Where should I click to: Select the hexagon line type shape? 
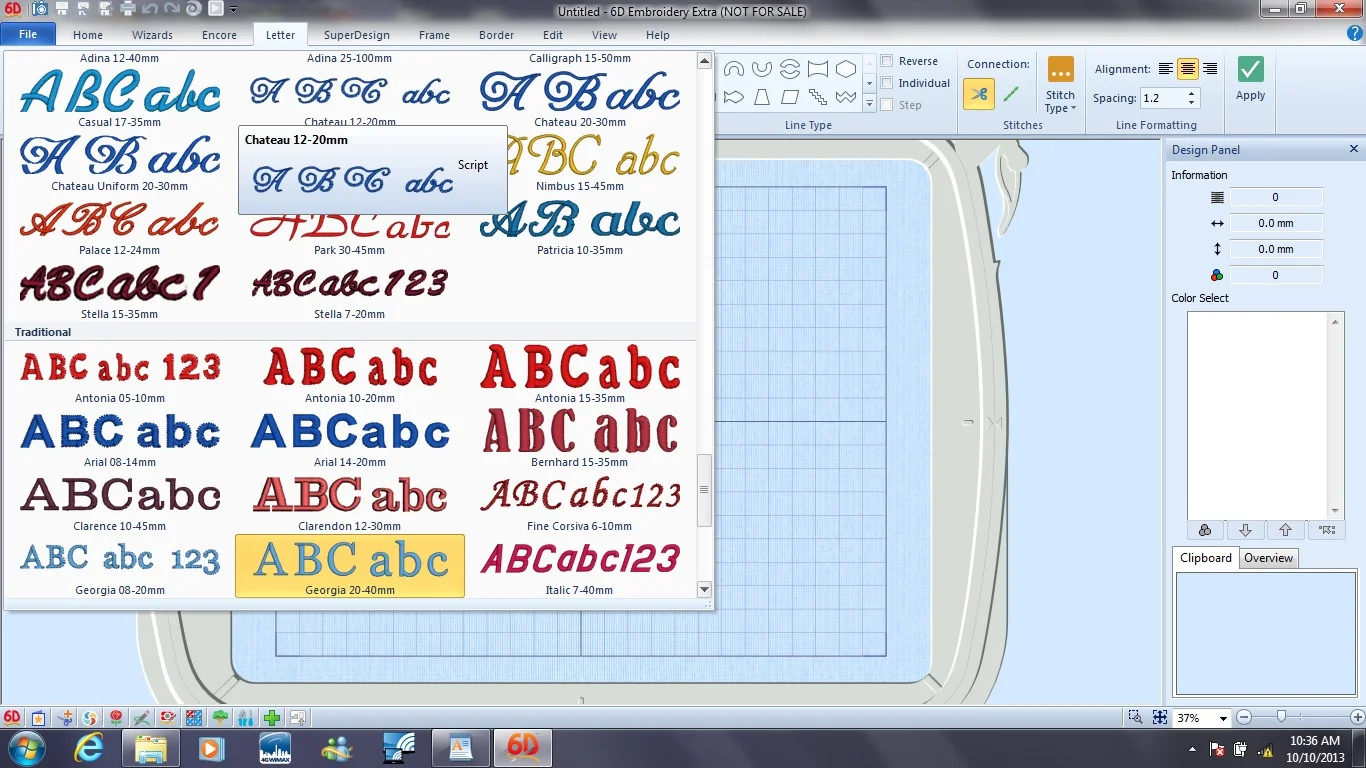(846, 69)
